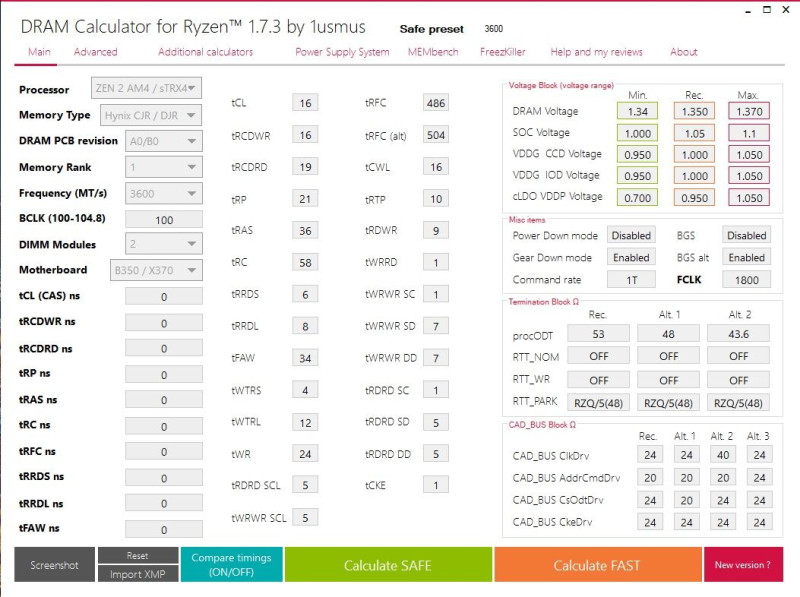Open the MEMbench tab
This screenshot has height=597, width=800.
(x=433, y=52)
